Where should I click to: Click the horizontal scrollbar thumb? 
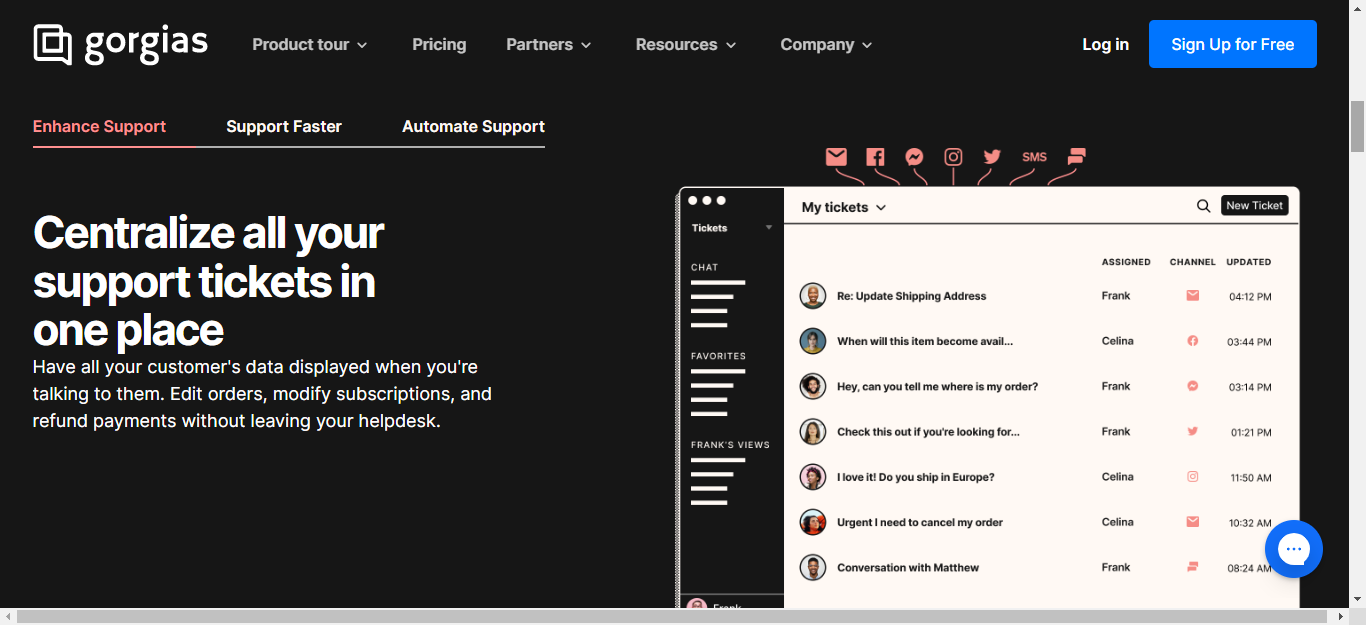click(673, 617)
